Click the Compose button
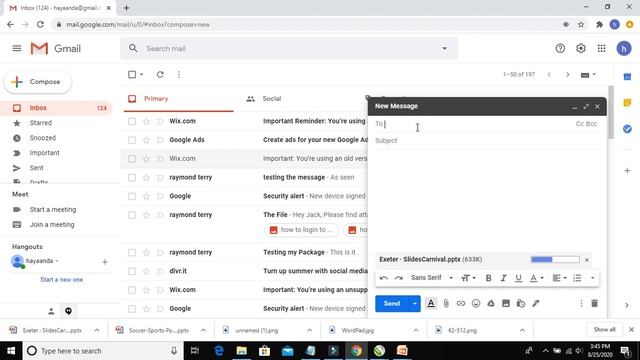This screenshot has height=360, width=640. click(x=38, y=82)
